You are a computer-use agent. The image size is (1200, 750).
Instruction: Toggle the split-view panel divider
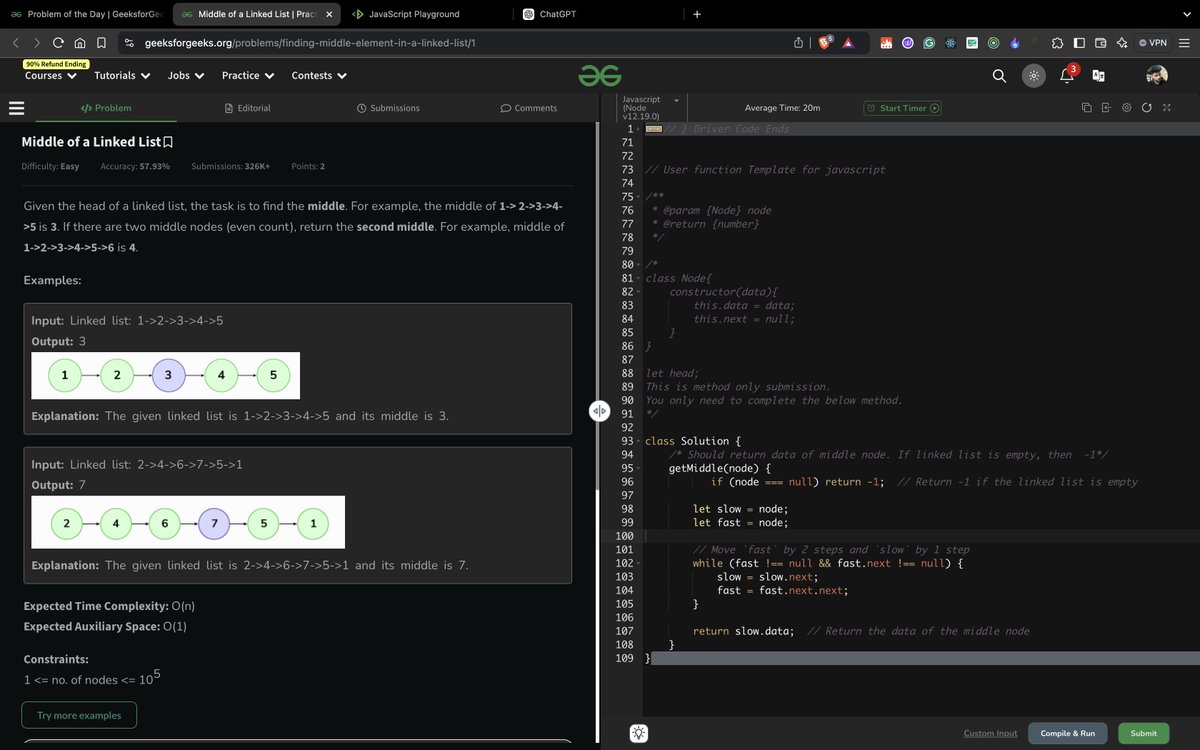pyautogui.click(x=599, y=410)
